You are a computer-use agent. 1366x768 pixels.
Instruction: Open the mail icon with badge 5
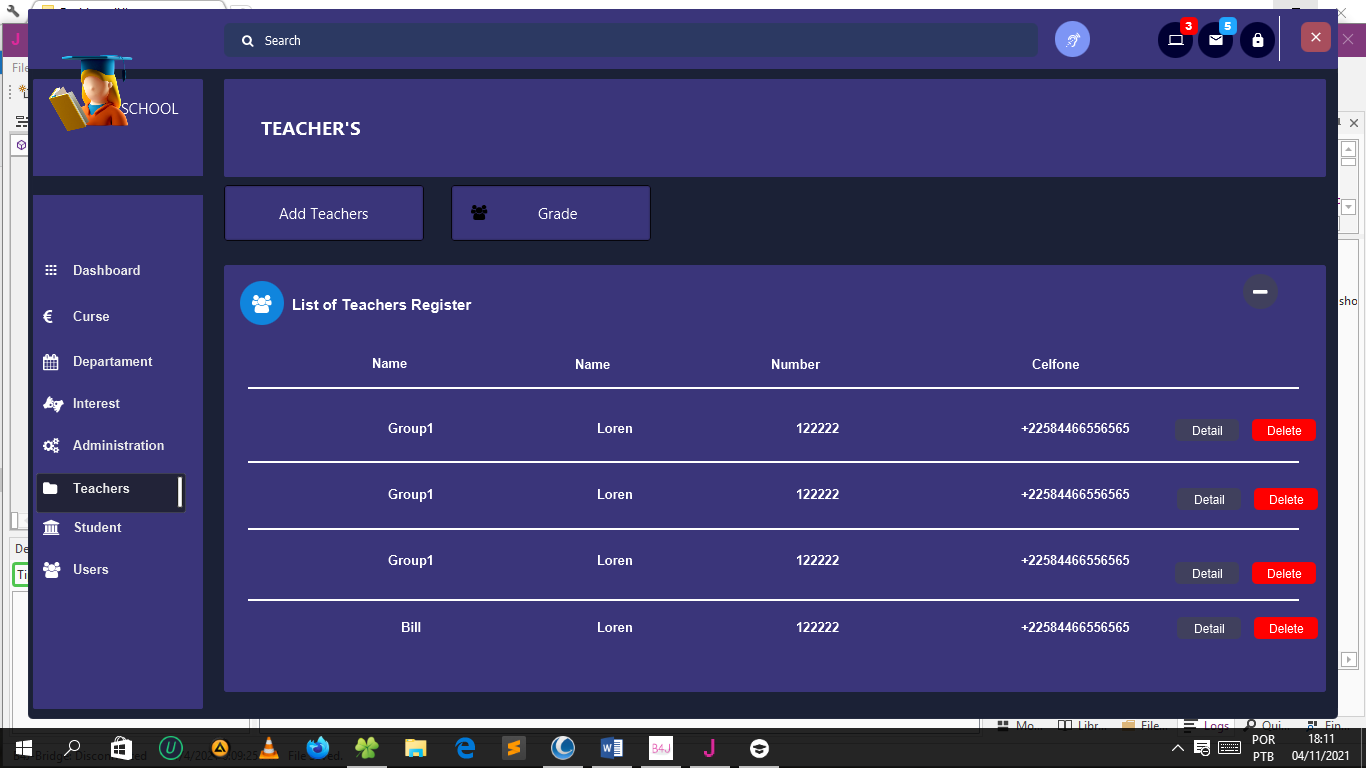1216,40
